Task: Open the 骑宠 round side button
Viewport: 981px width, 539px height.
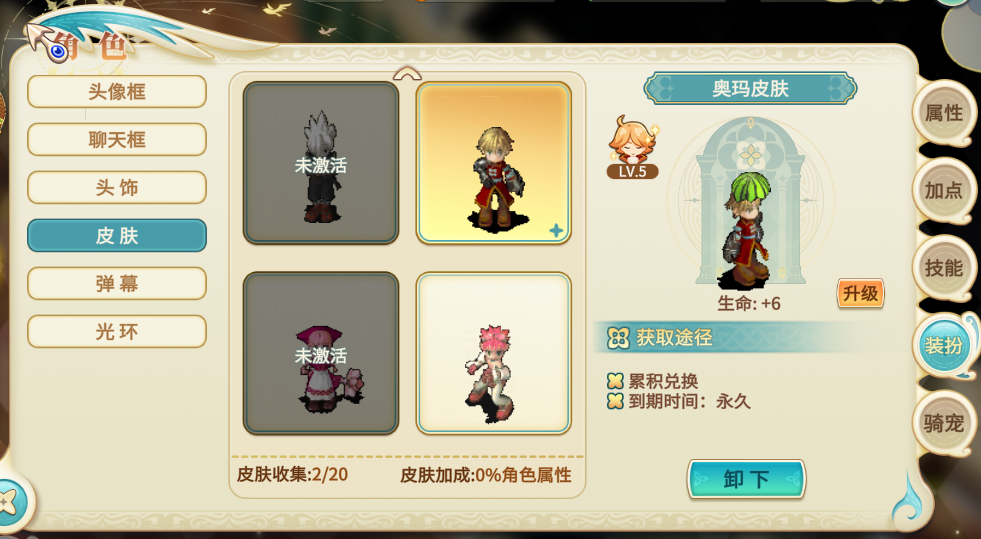Action: click(x=943, y=423)
